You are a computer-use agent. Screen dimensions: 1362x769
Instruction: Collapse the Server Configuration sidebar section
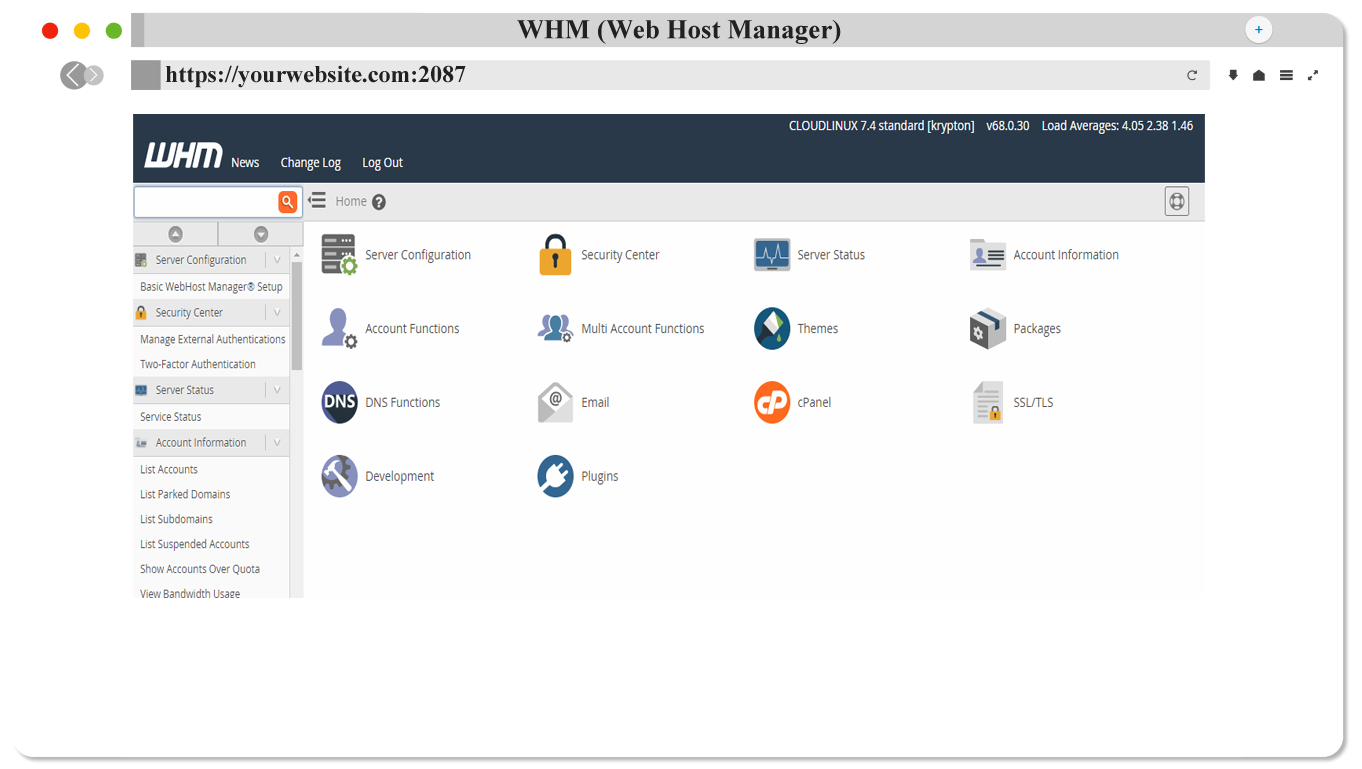pos(277,260)
